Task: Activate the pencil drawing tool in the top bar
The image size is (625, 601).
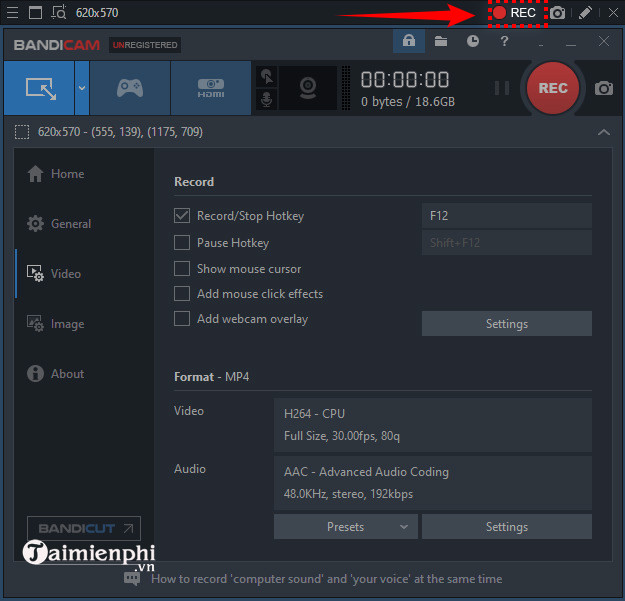Action: 585,13
